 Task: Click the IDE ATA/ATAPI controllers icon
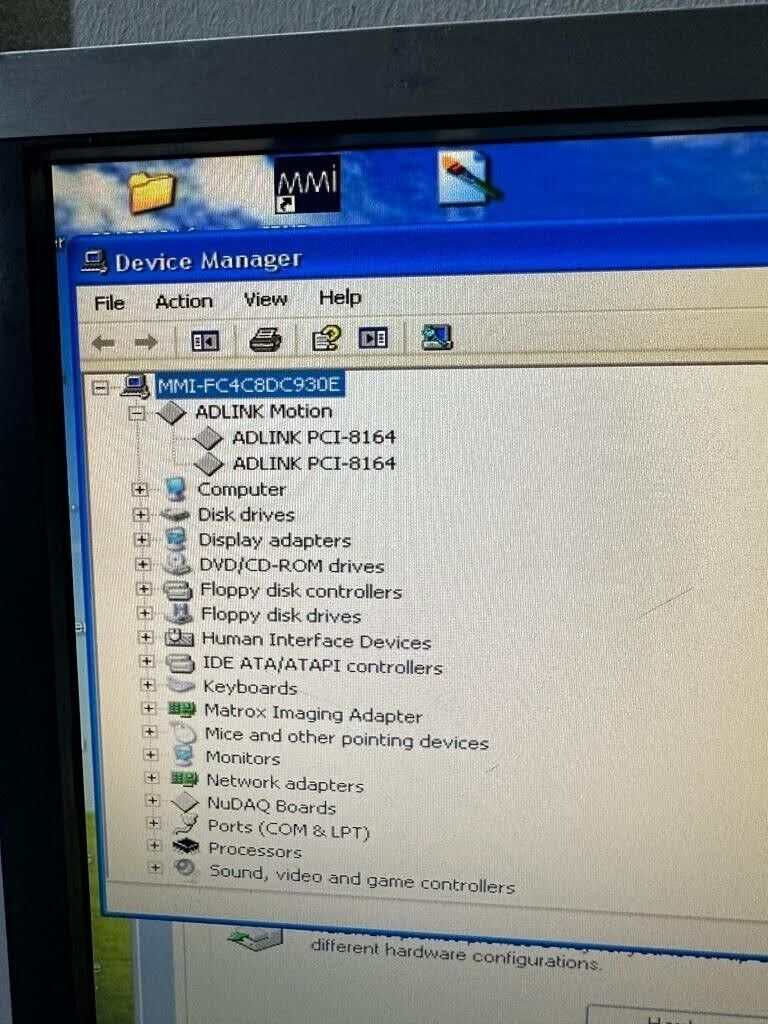tap(180, 662)
